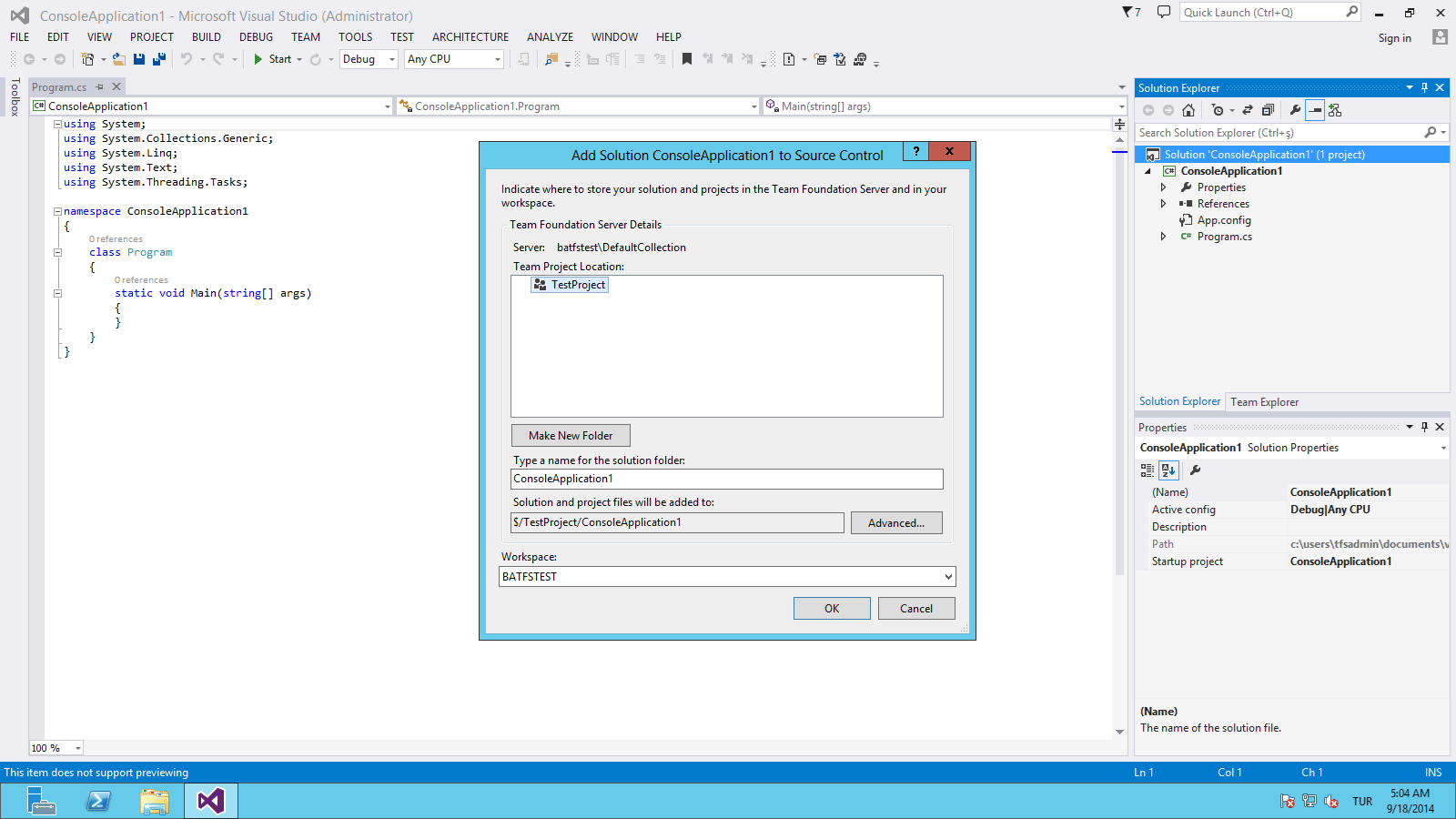The width and height of the screenshot is (1456, 819).
Task: Open Properties wrench icon in Solution Explorer toolbar
Action: pos(1295,110)
